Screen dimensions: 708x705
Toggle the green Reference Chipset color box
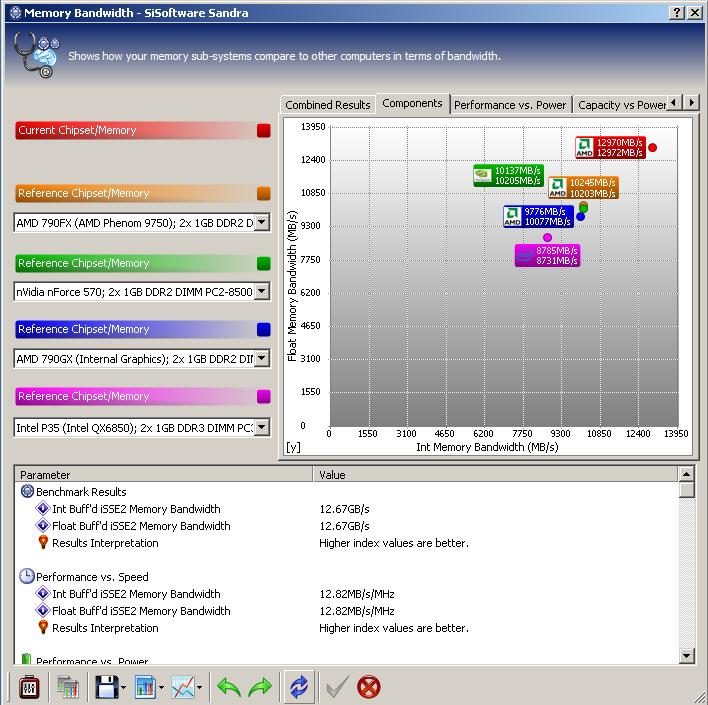[x=264, y=263]
